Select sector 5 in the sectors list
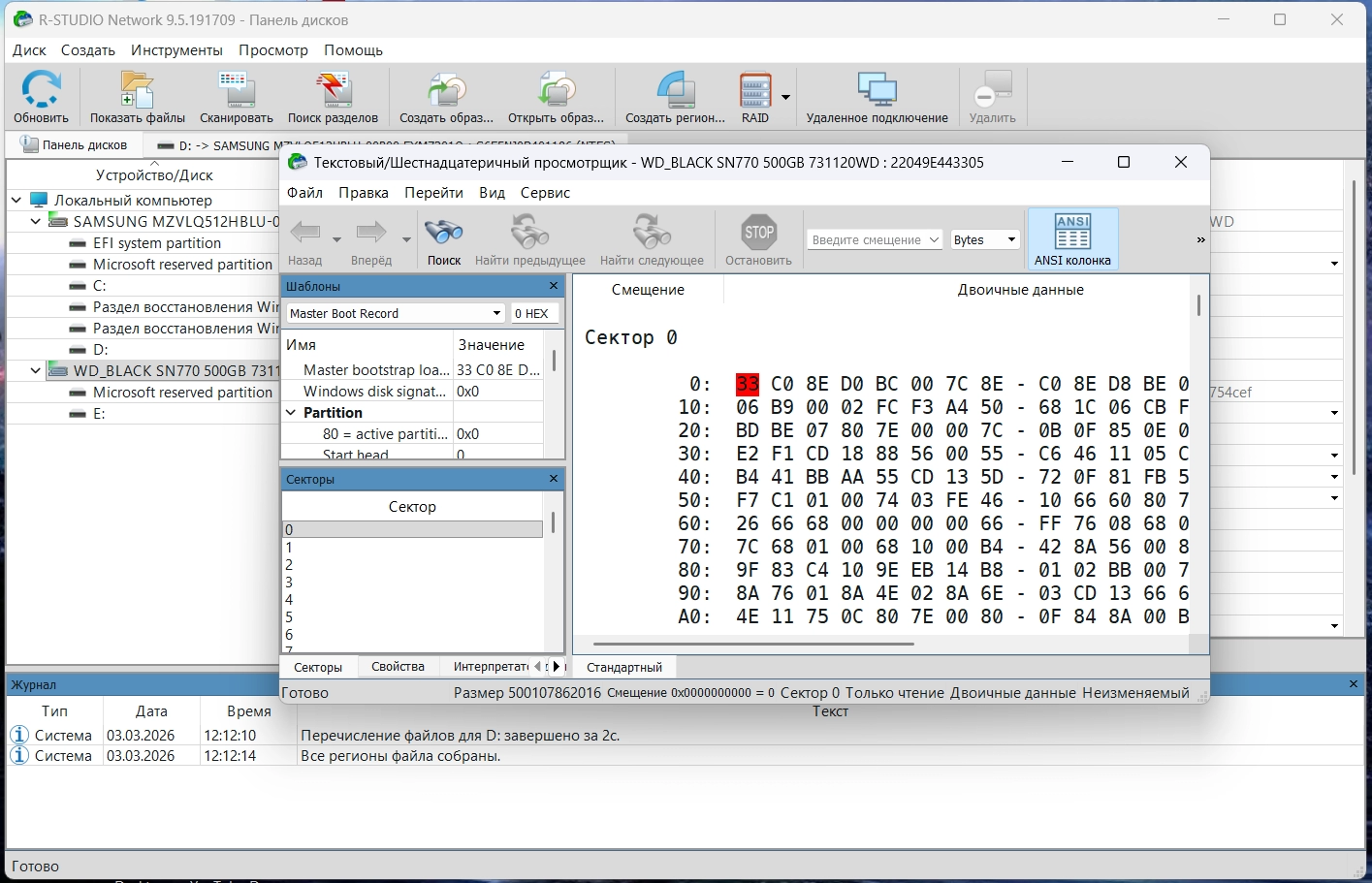 click(x=412, y=617)
